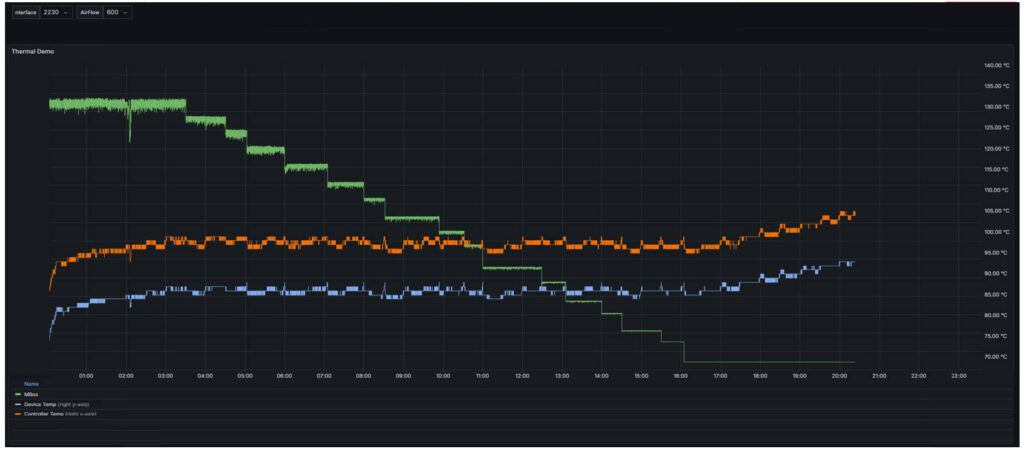Open the AirFlow variable dropdown showing 600

point(117,12)
